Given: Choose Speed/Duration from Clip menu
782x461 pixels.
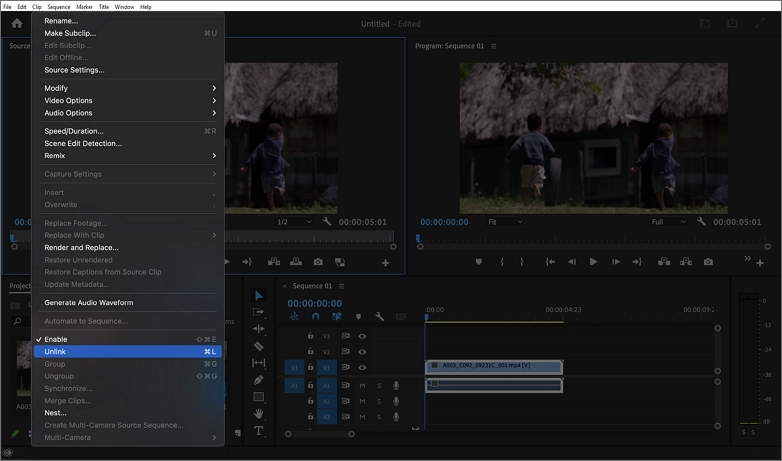Looking at the screenshot, I should pyautogui.click(x=129, y=131).
